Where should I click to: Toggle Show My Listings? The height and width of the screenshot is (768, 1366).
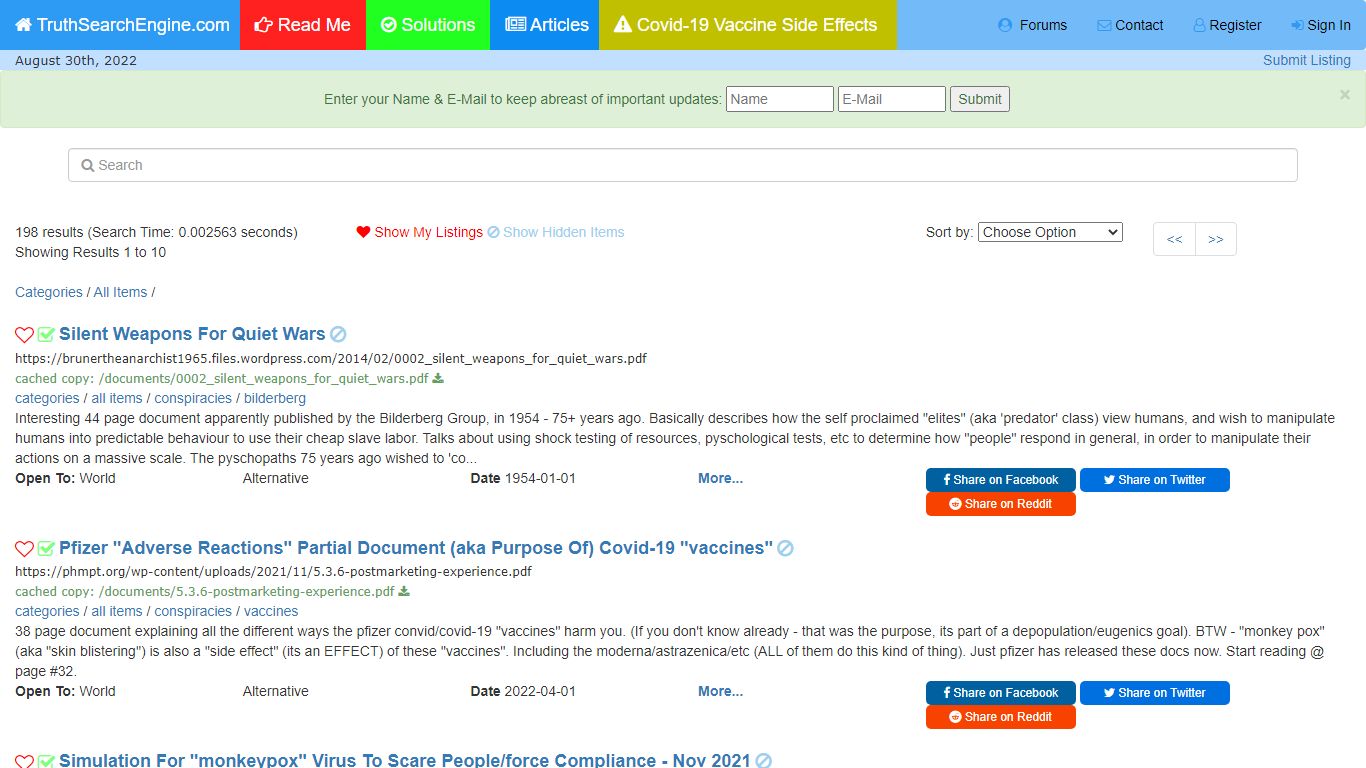tap(420, 232)
